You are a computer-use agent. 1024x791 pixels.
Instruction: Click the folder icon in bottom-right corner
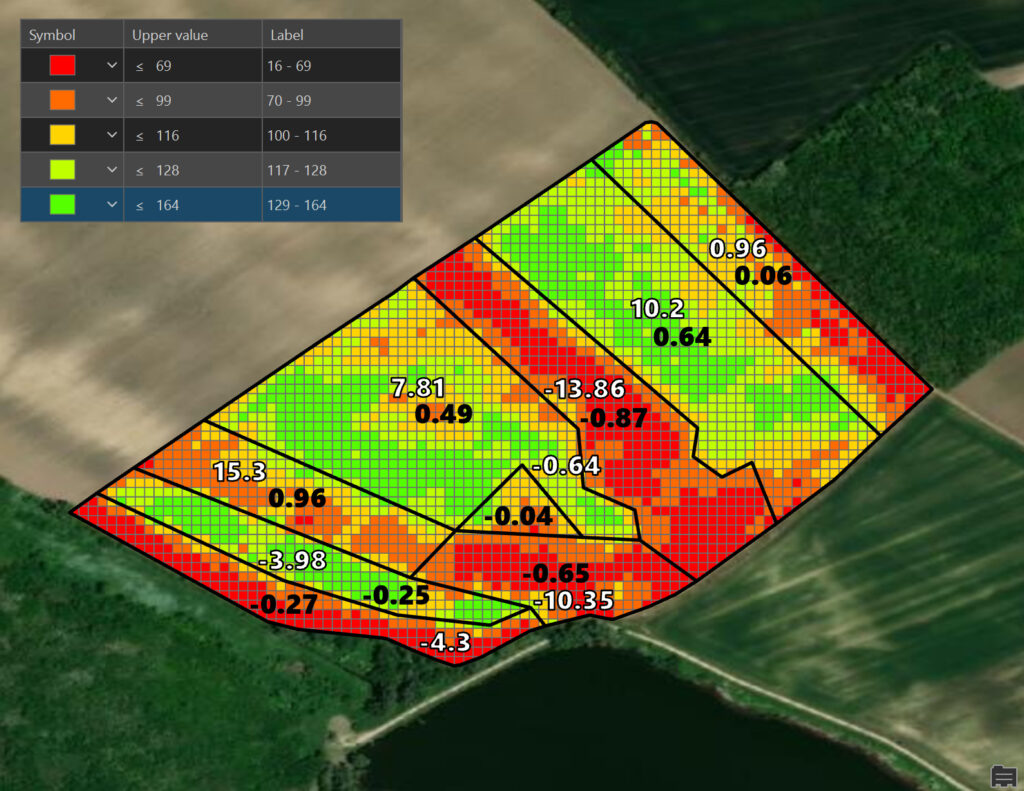coord(1004,774)
